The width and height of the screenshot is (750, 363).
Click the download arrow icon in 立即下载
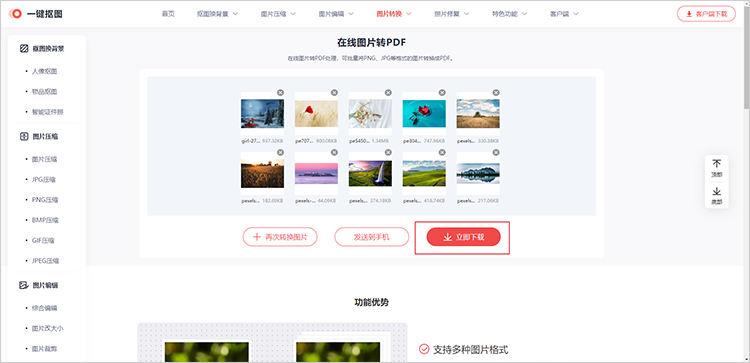click(x=448, y=237)
